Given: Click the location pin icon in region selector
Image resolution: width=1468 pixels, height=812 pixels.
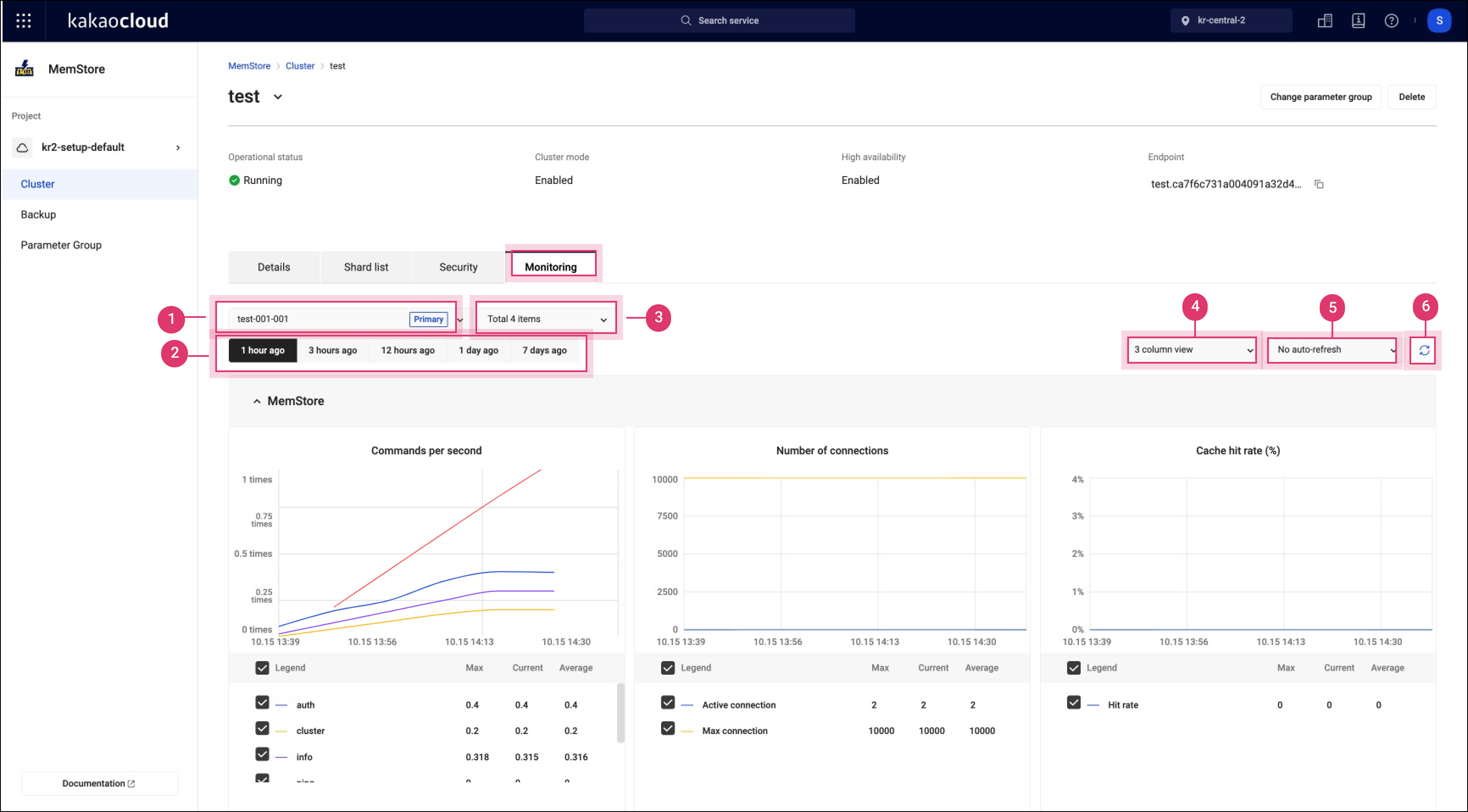Looking at the screenshot, I should (x=1185, y=20).
